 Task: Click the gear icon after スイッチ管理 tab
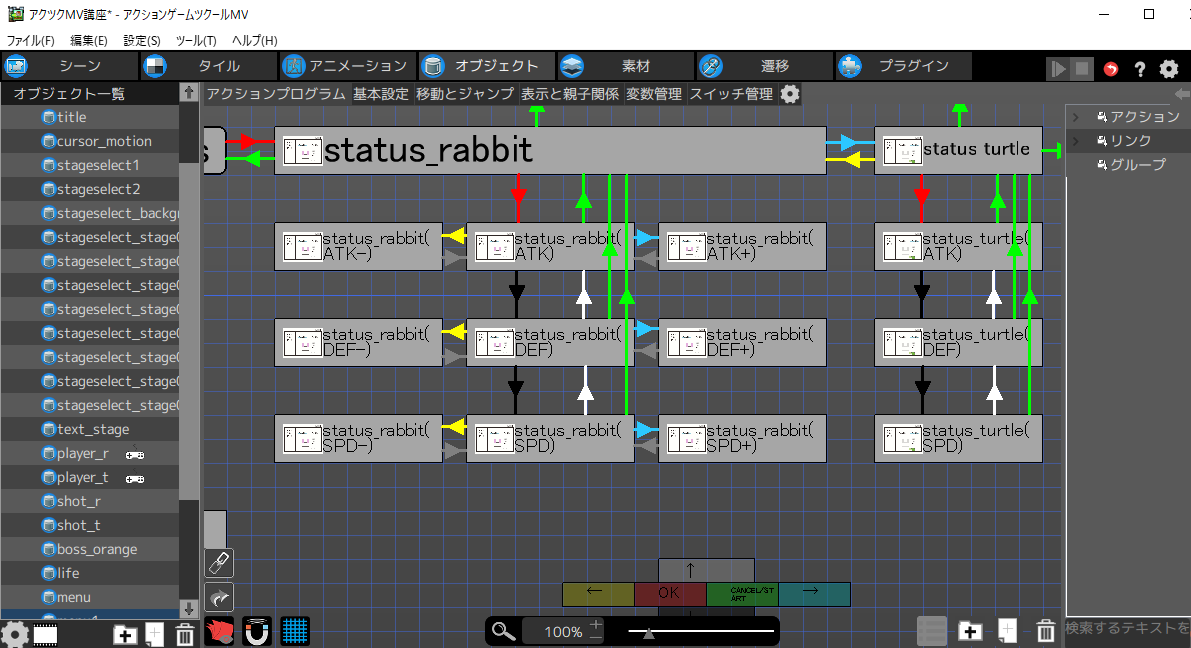coord(790,94)
